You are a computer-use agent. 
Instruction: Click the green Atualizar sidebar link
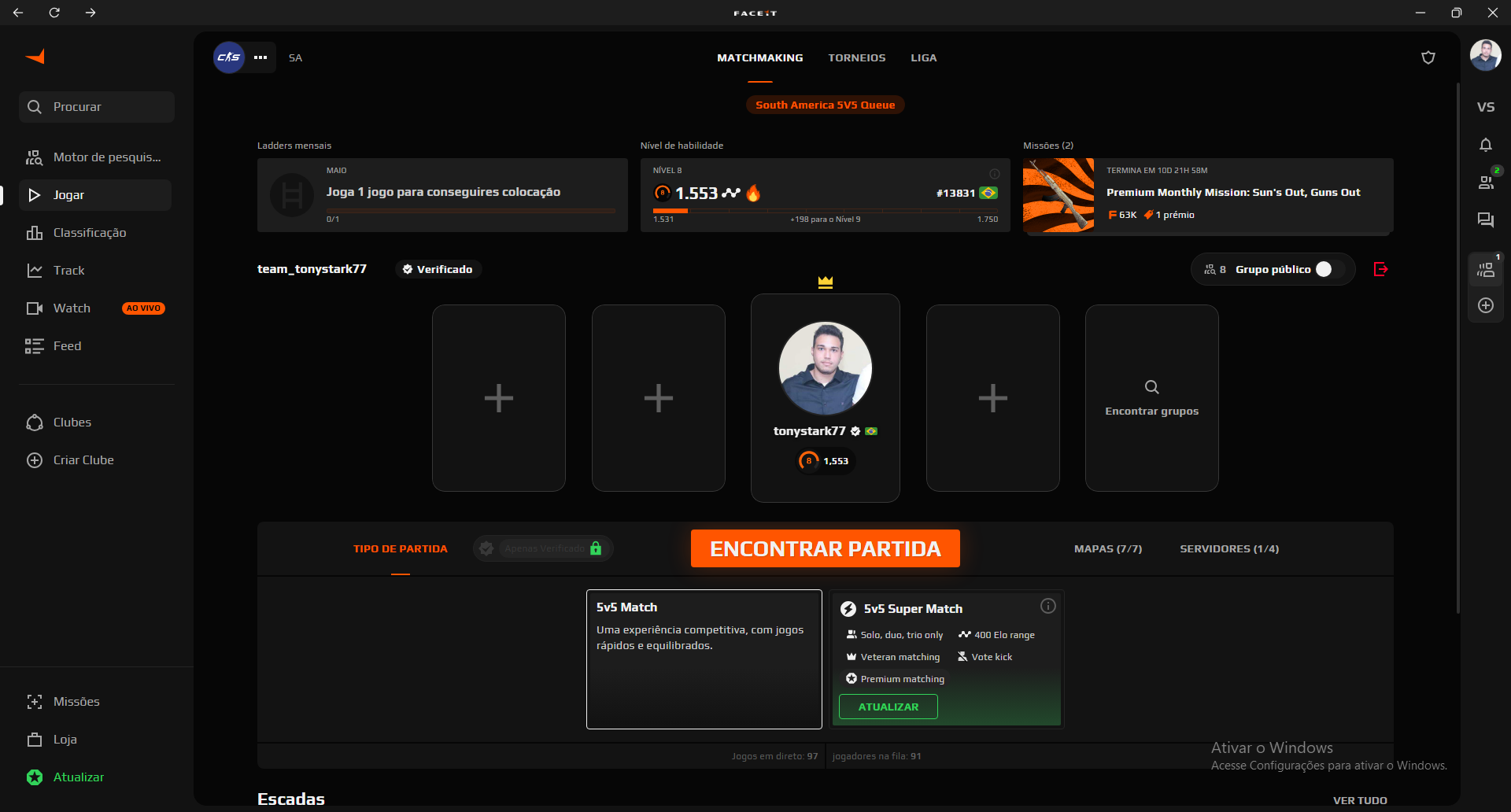pyautogui.click(x=95, y=777)
